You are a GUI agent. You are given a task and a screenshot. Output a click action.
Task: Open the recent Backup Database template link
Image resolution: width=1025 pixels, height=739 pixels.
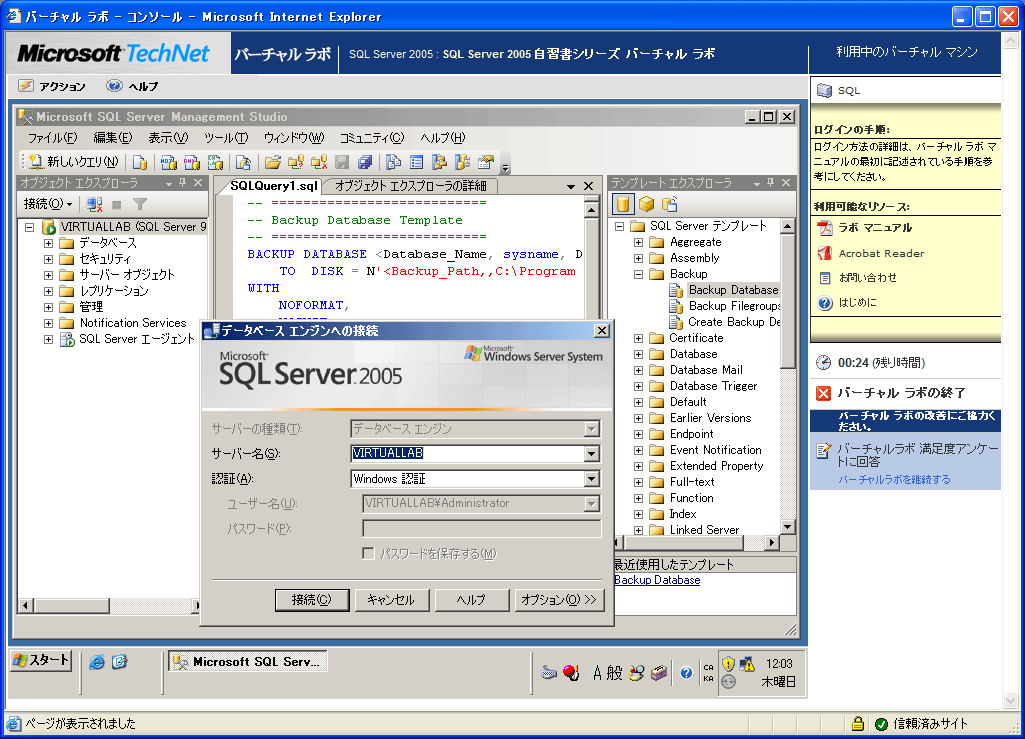[x=657, y=580]
